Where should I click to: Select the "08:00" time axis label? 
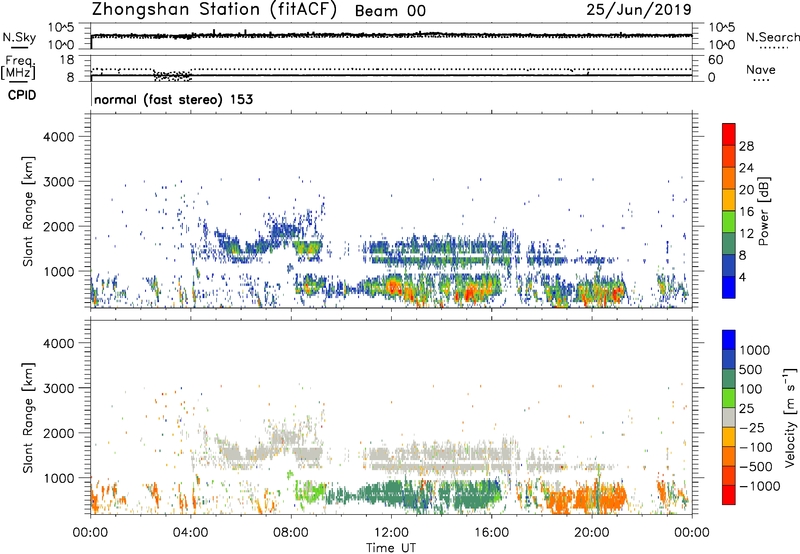[291, 533]
